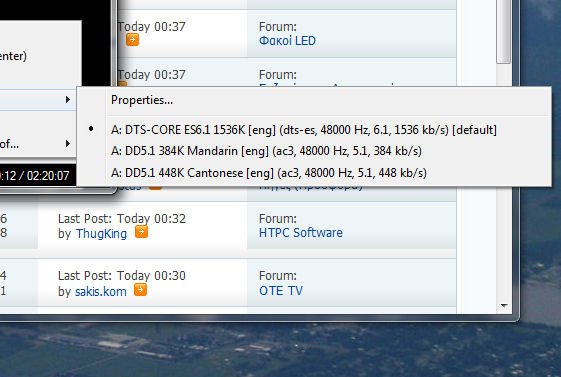
Task: Expand the submenu arrow next to 'of...'
Action: point(68,144)
